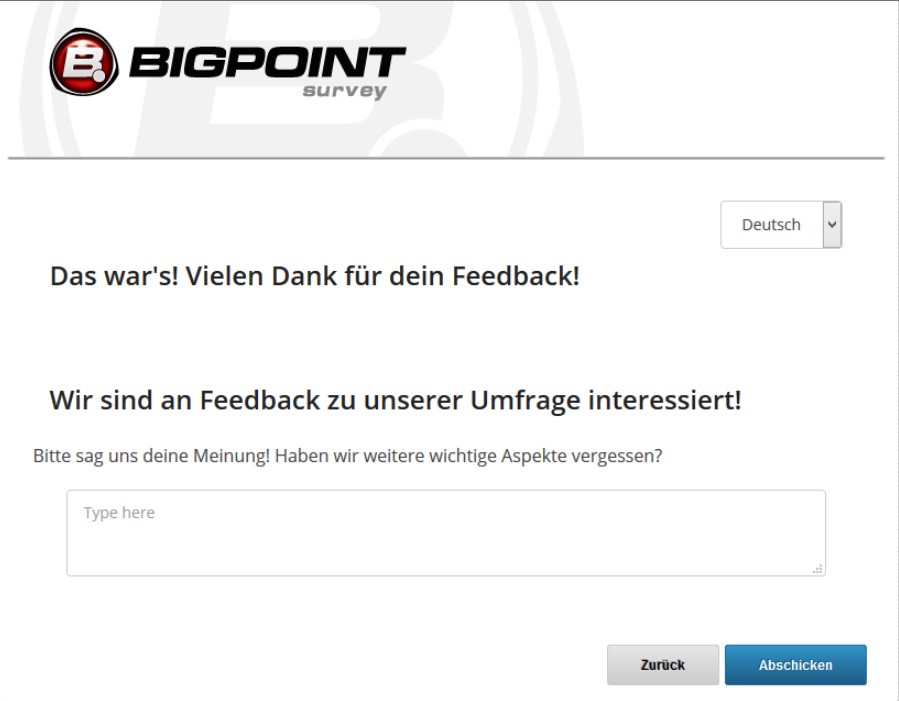Click the empty lower area of feedback textarea
899x701 pixels.
pyautogui.click(x=446, y=551)
